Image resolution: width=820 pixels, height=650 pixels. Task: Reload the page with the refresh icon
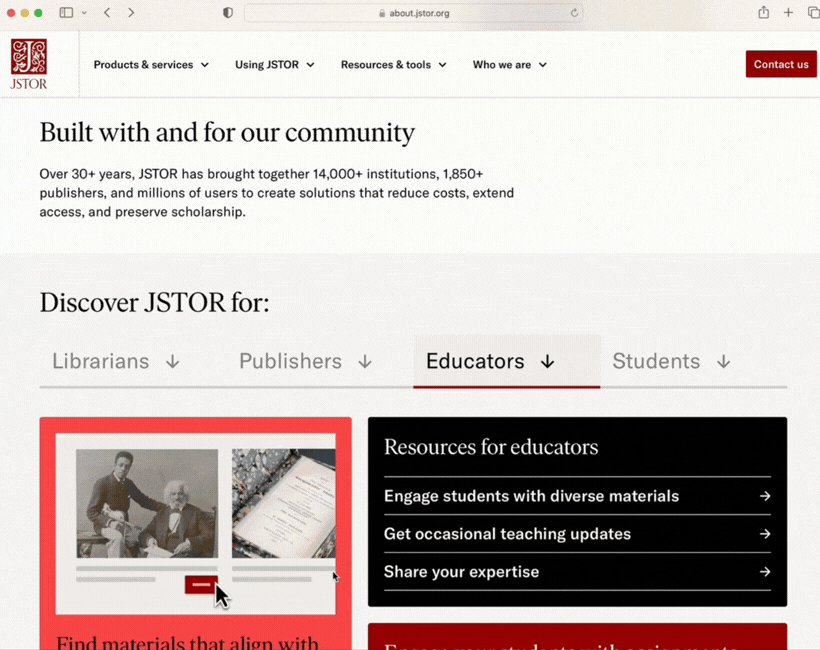point(574,13)
